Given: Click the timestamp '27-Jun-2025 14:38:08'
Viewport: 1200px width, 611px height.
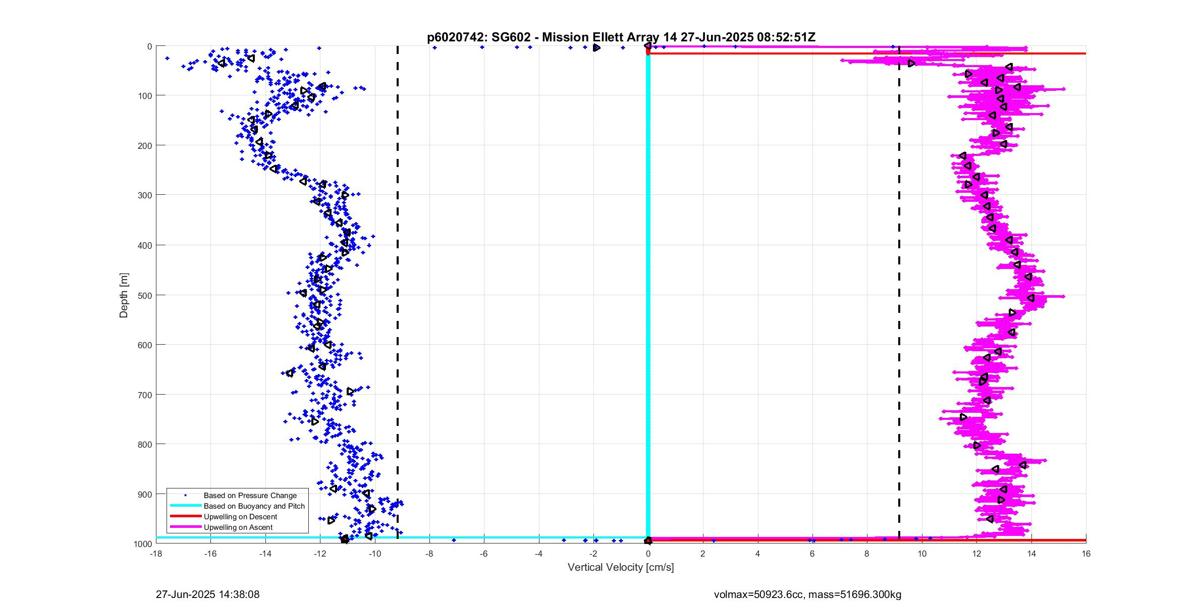Looking at the screenshot, I should click(208, 593).
